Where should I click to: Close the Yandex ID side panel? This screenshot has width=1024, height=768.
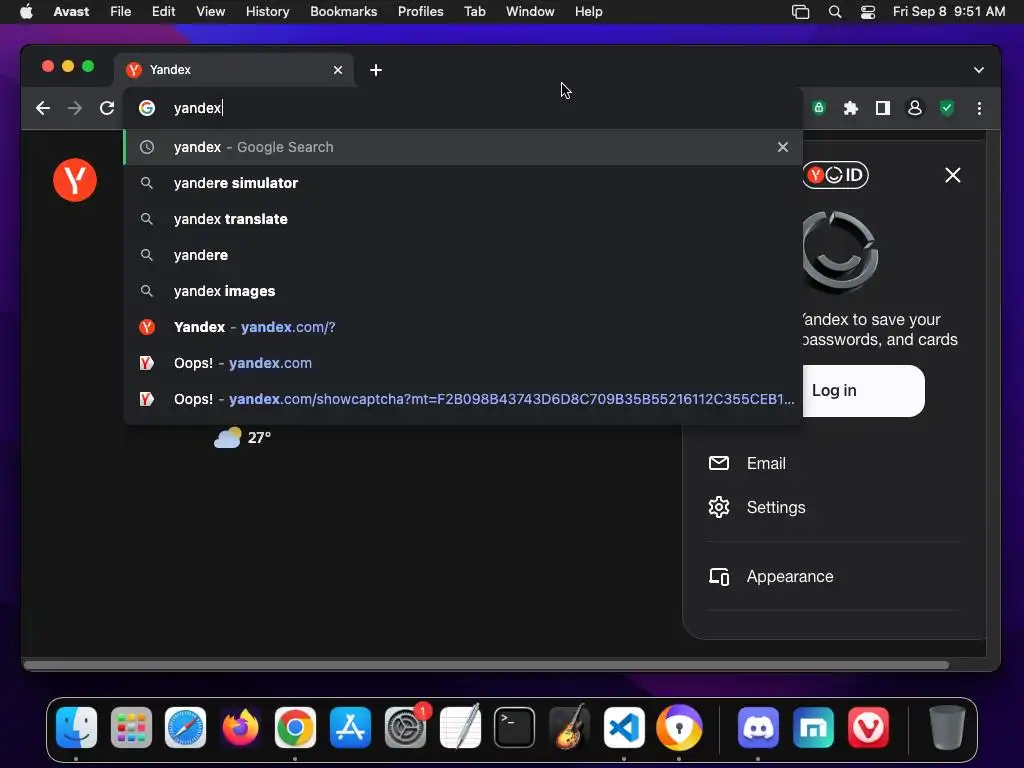952,175
